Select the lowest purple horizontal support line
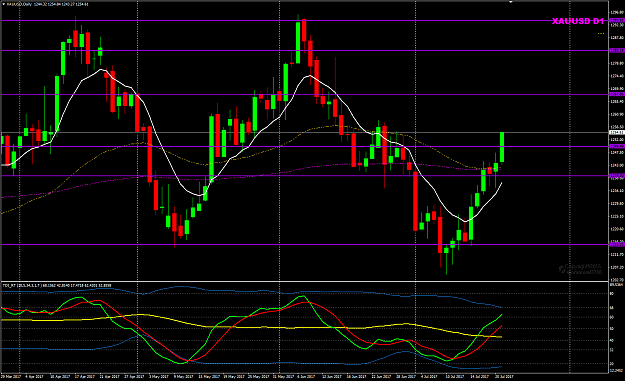This screenshot has width=625, height=381. click(x=305, y=244)
